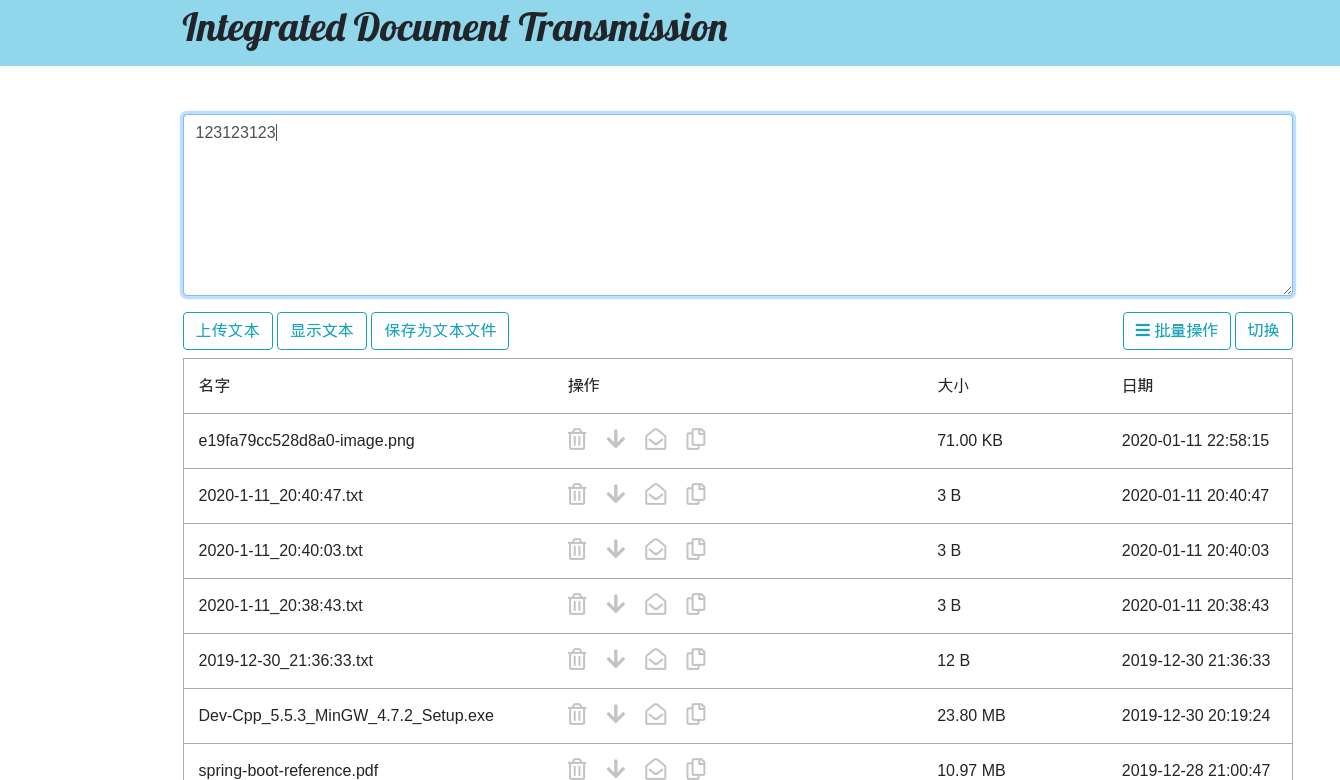Download the 2020-1-11_20:40:47.txt file
Image resolution: width=1340 pixels, height=780 pixels.
coord(616,494)
